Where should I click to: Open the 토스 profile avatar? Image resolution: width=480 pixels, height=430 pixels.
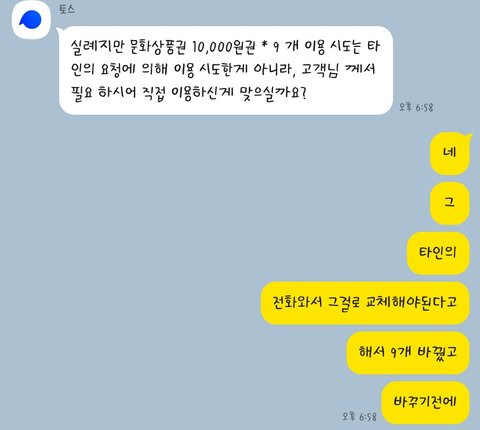click(x=31, y=20)
